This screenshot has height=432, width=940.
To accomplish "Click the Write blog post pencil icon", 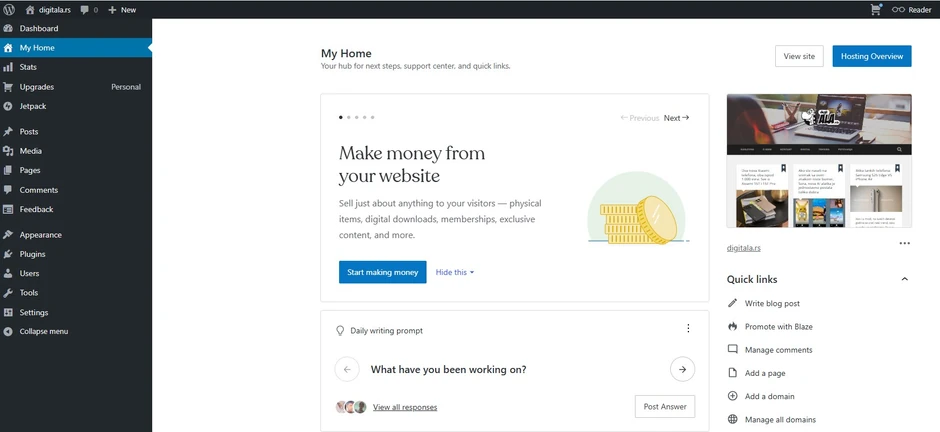I will click(x=733, y=303).
